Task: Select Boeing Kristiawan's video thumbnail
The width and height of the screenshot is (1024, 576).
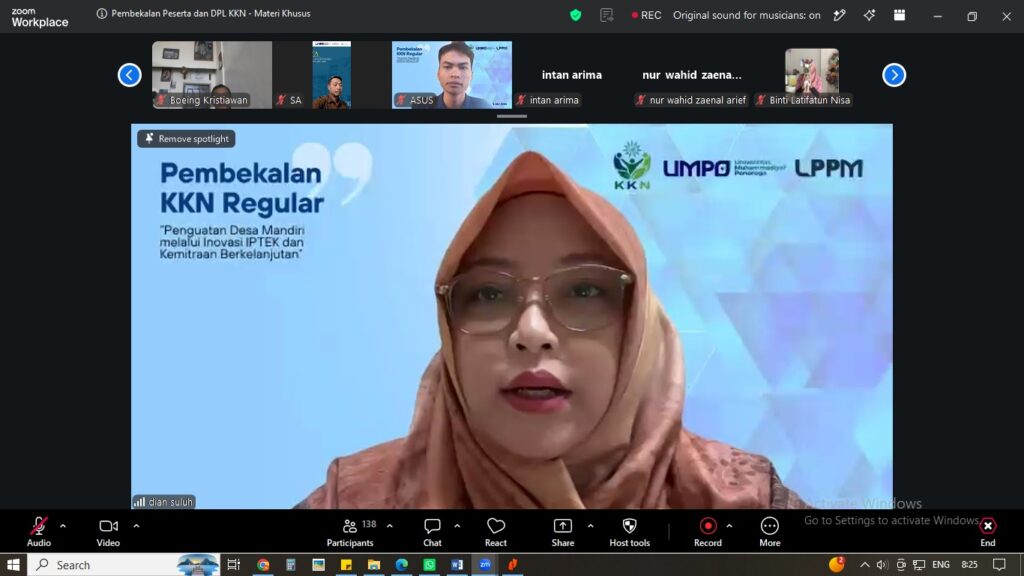Action: pyautogui.click(x=212, y=74)
